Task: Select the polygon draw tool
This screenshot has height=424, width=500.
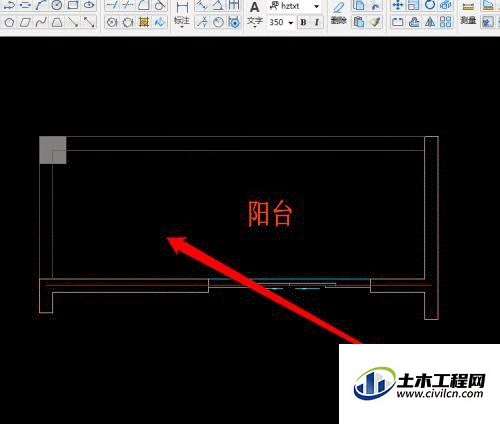Action: pos(9,22)
